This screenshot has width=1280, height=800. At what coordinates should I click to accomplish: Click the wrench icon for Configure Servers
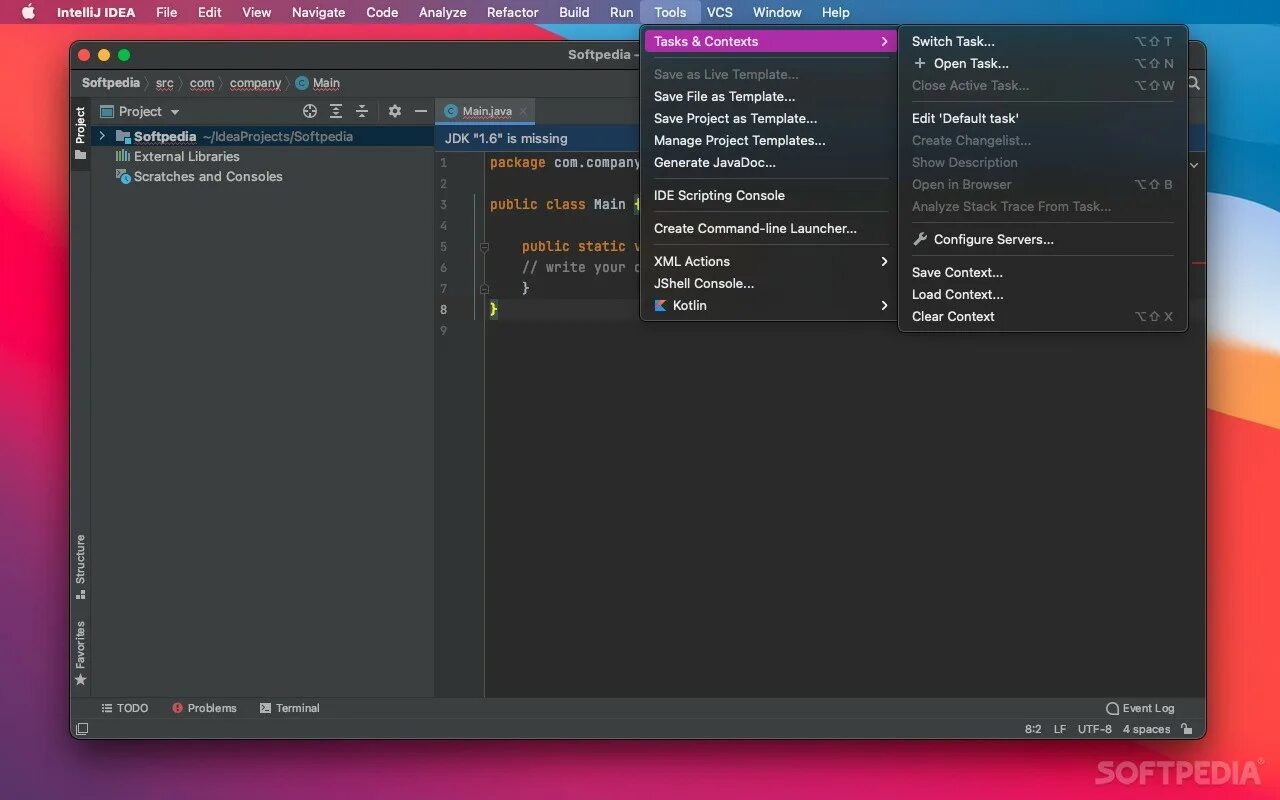[920, 239]
